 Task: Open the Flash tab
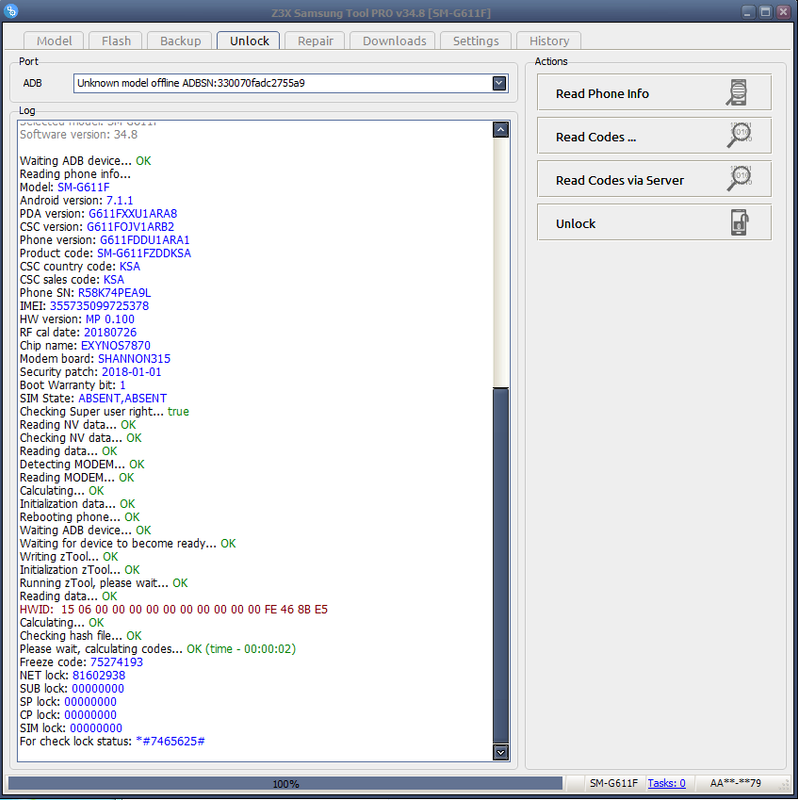(x=116, y=41)
